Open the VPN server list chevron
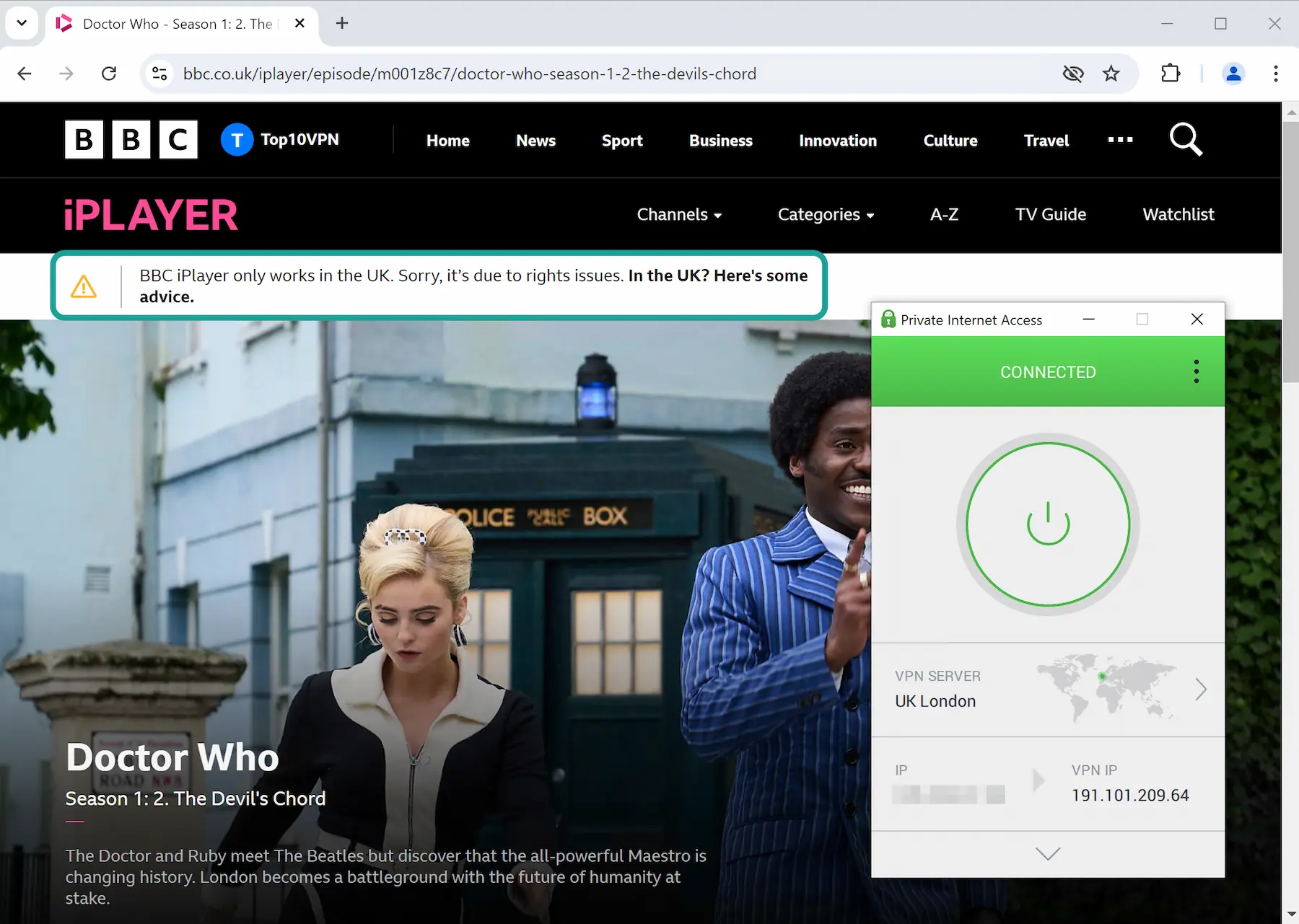This screenshot has height=924, width=1299. coord(1200,690)
